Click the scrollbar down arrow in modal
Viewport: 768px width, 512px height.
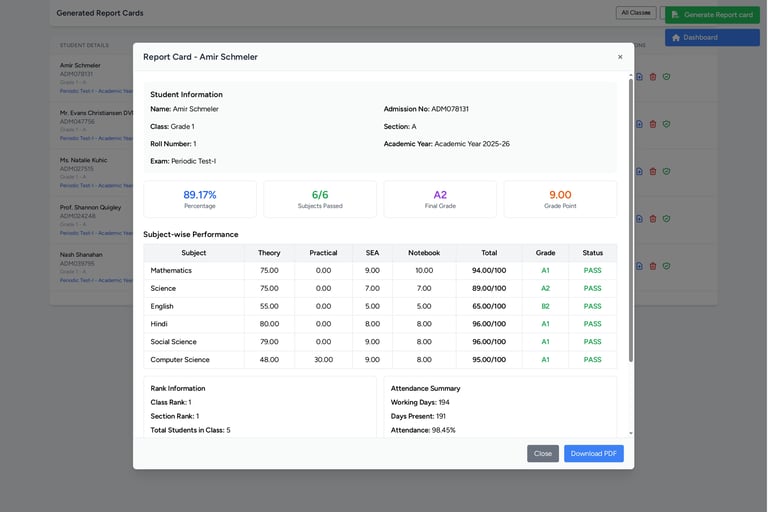tap(631, 433)
